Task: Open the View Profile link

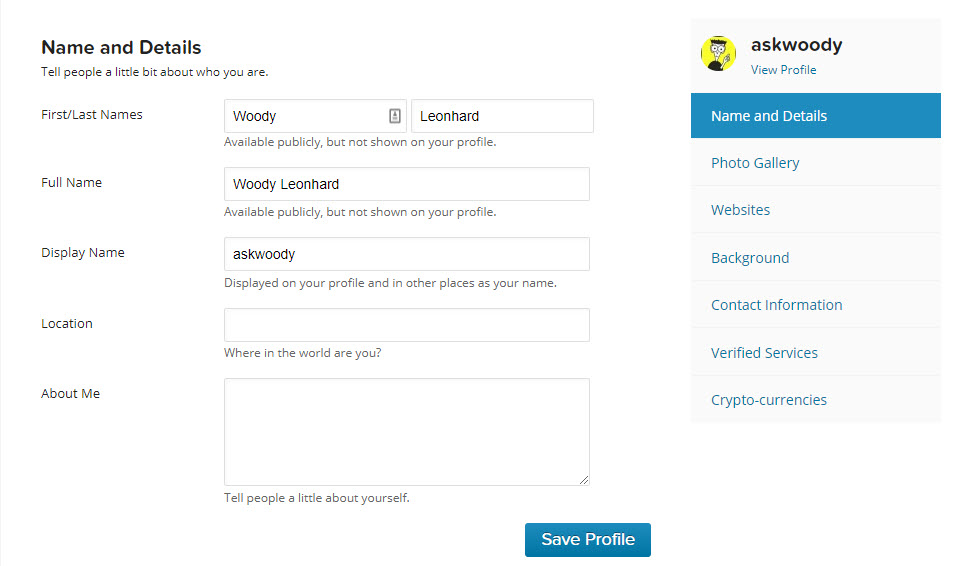Action: coord(783,70)
